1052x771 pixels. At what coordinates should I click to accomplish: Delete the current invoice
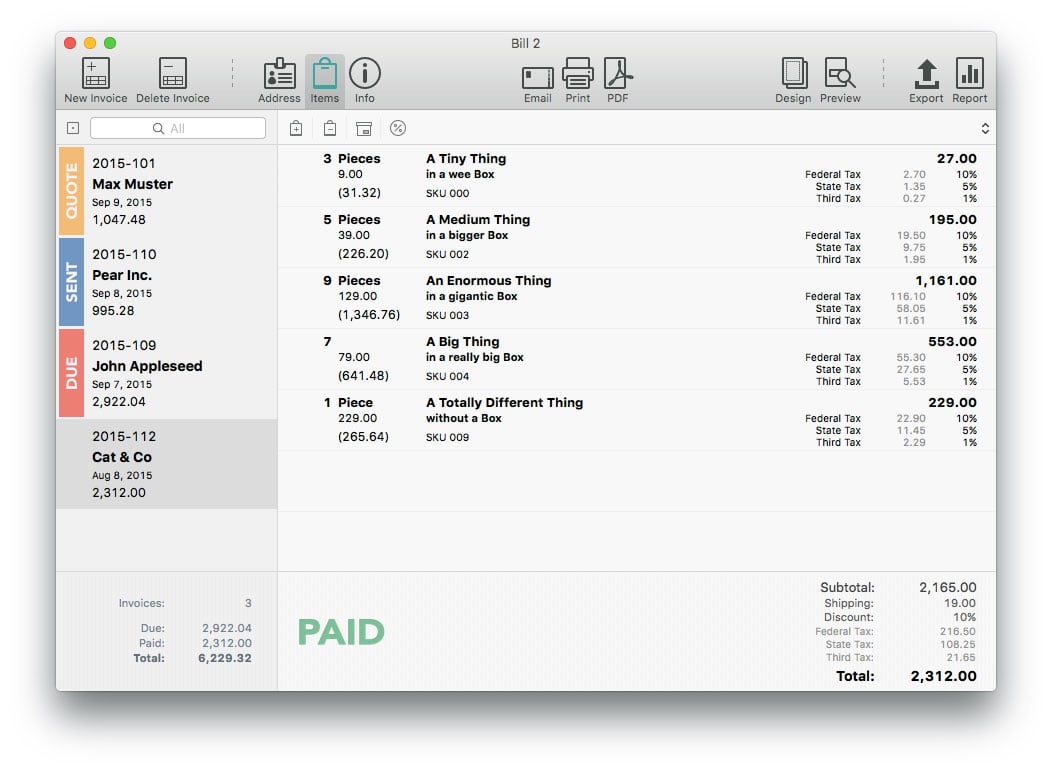click(x=172, y=75)
